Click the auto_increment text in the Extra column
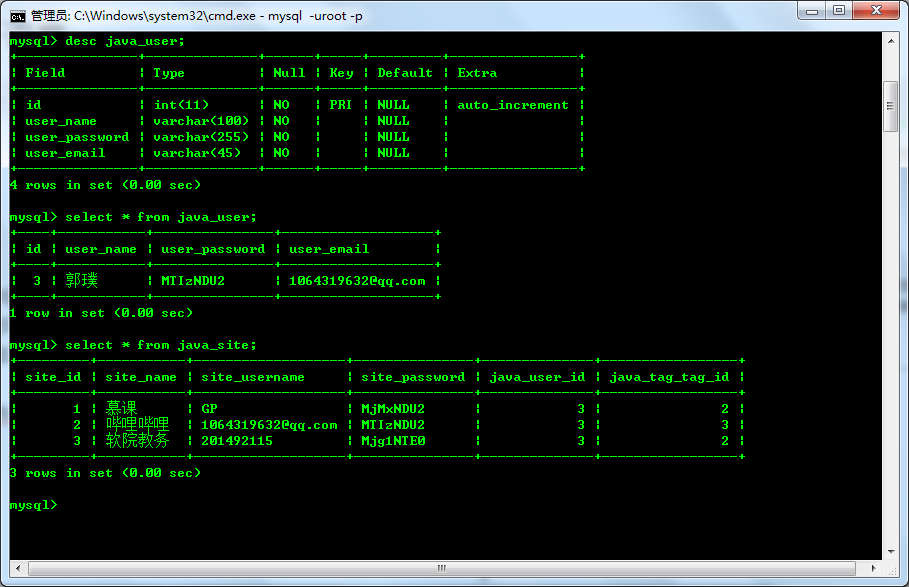This screenshot has height=587, width=909. 512,105
